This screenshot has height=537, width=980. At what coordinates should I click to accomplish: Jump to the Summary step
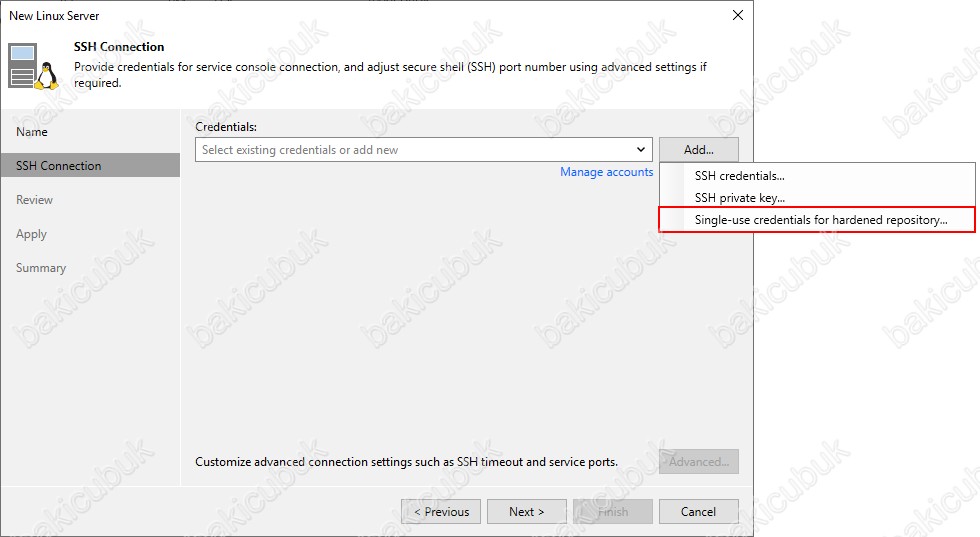(41, 268)
